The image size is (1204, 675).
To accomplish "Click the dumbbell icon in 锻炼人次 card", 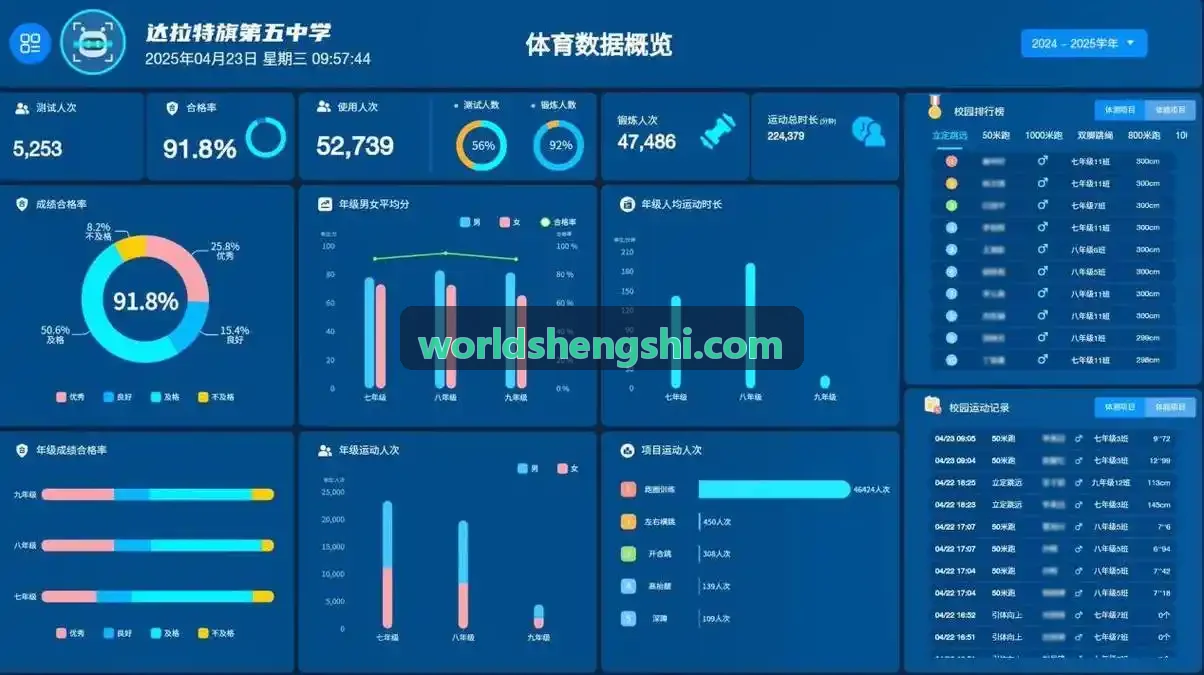I will point(717,132).
